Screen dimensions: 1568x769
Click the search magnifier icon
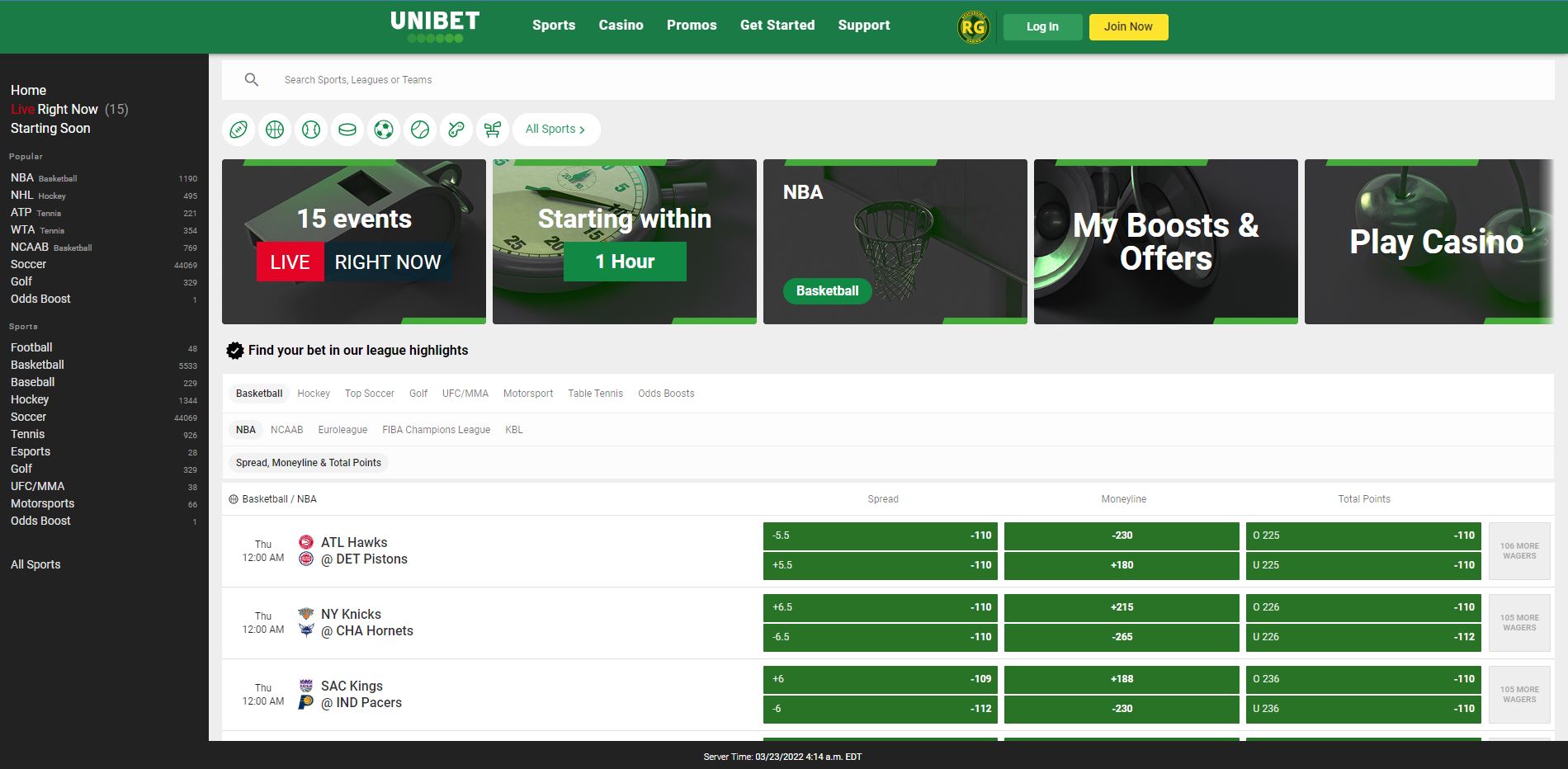[252, 80]
